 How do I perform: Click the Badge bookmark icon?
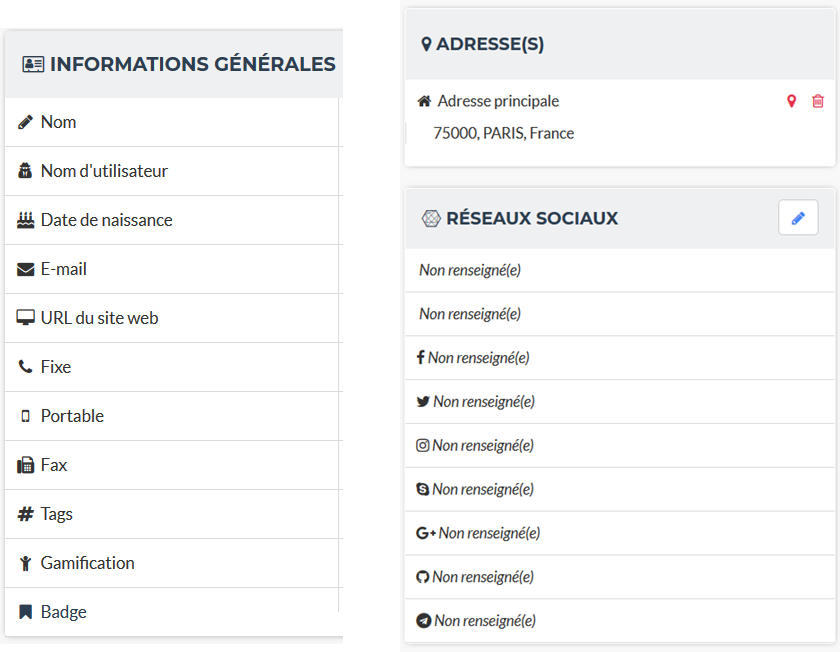pyautogui.click(x=26, y=612)
